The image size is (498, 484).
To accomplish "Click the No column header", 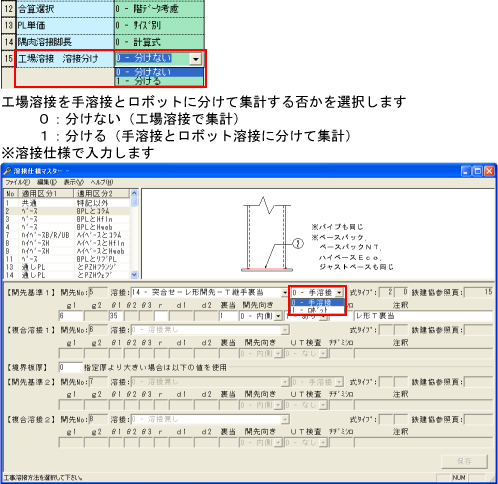I will pos(10,193).
